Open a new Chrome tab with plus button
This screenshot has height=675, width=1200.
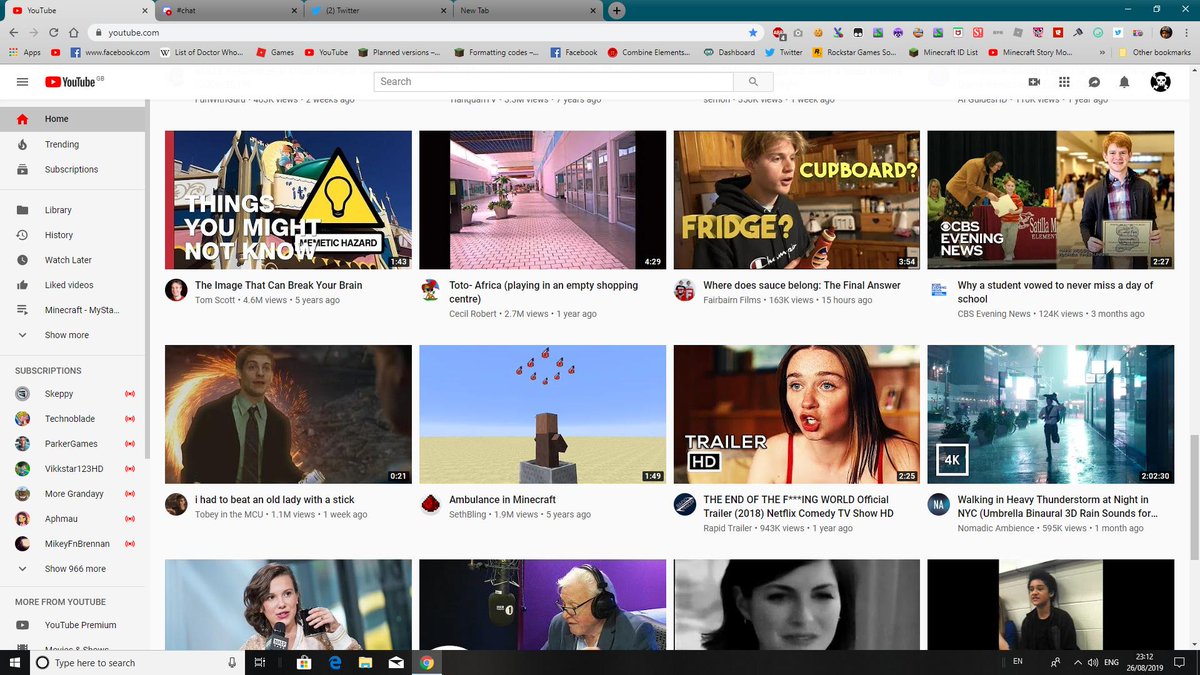pos(617,10)
